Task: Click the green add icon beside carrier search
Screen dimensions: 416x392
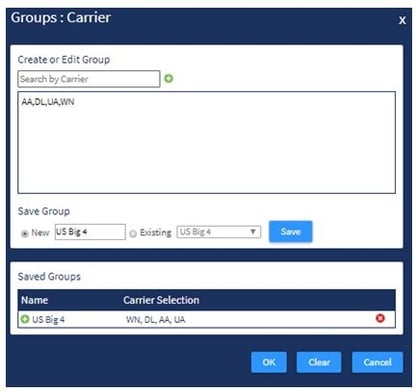Action: [x=169, y=79]
